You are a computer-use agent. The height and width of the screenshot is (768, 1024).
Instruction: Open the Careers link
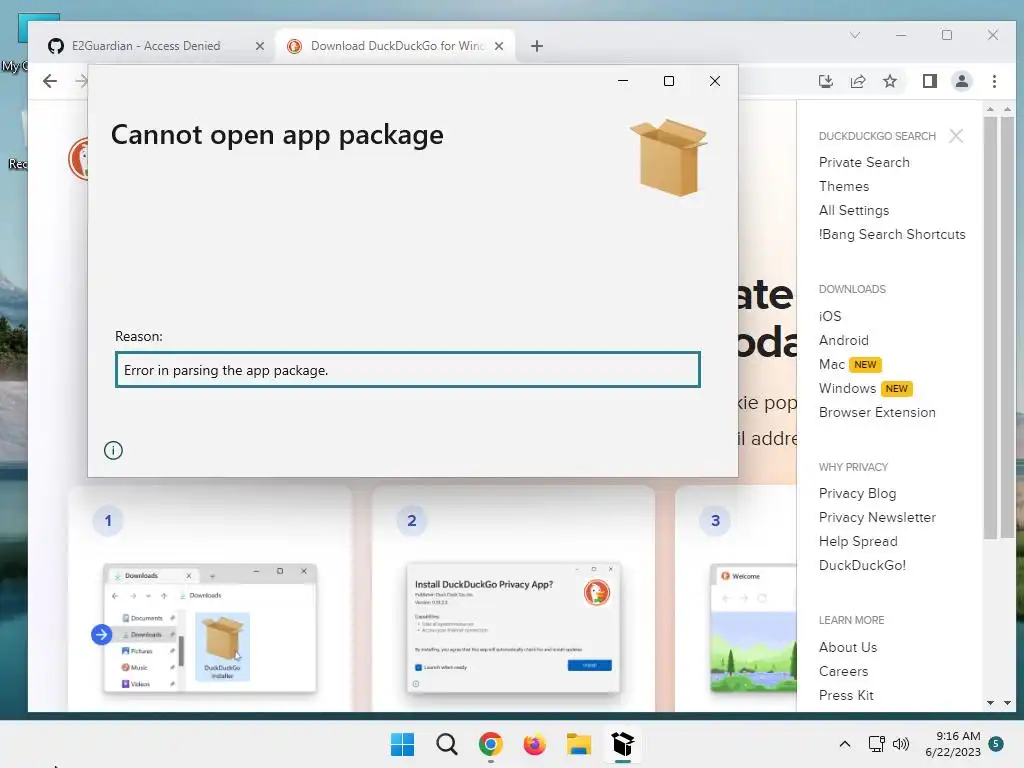[843, 671]
